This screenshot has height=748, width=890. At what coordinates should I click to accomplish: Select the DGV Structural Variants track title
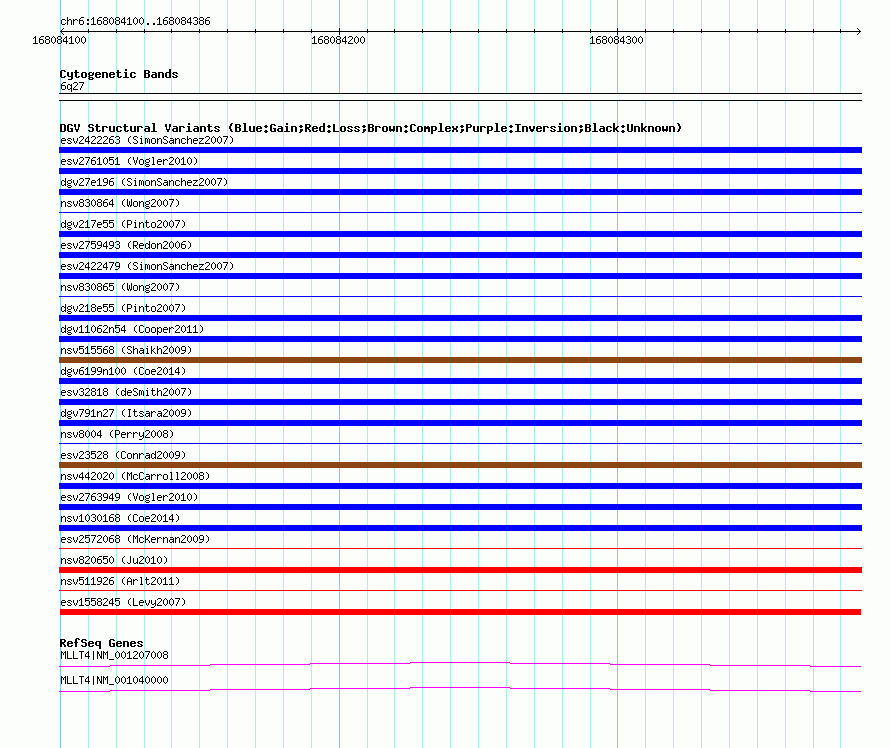[x=371, y=128]
